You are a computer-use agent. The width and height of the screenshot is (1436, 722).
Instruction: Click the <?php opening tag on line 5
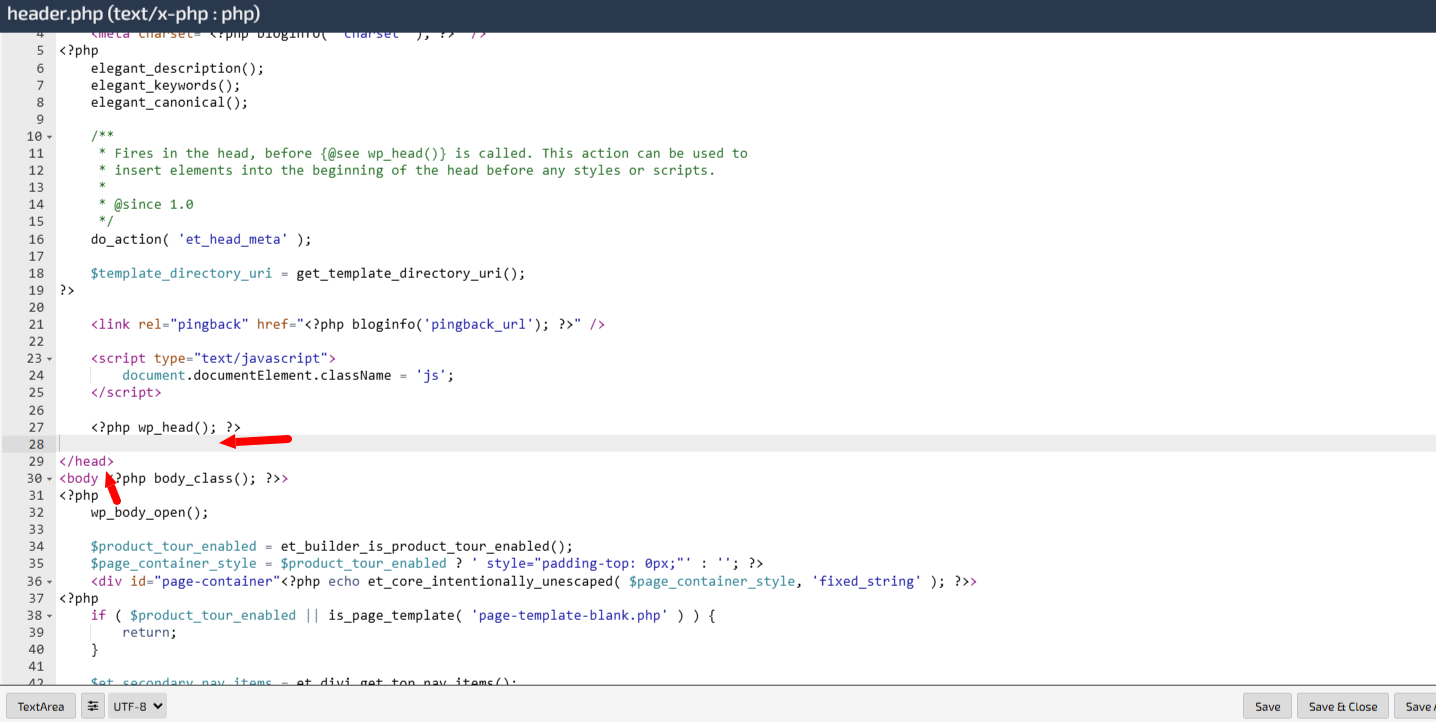coord(79,51)
